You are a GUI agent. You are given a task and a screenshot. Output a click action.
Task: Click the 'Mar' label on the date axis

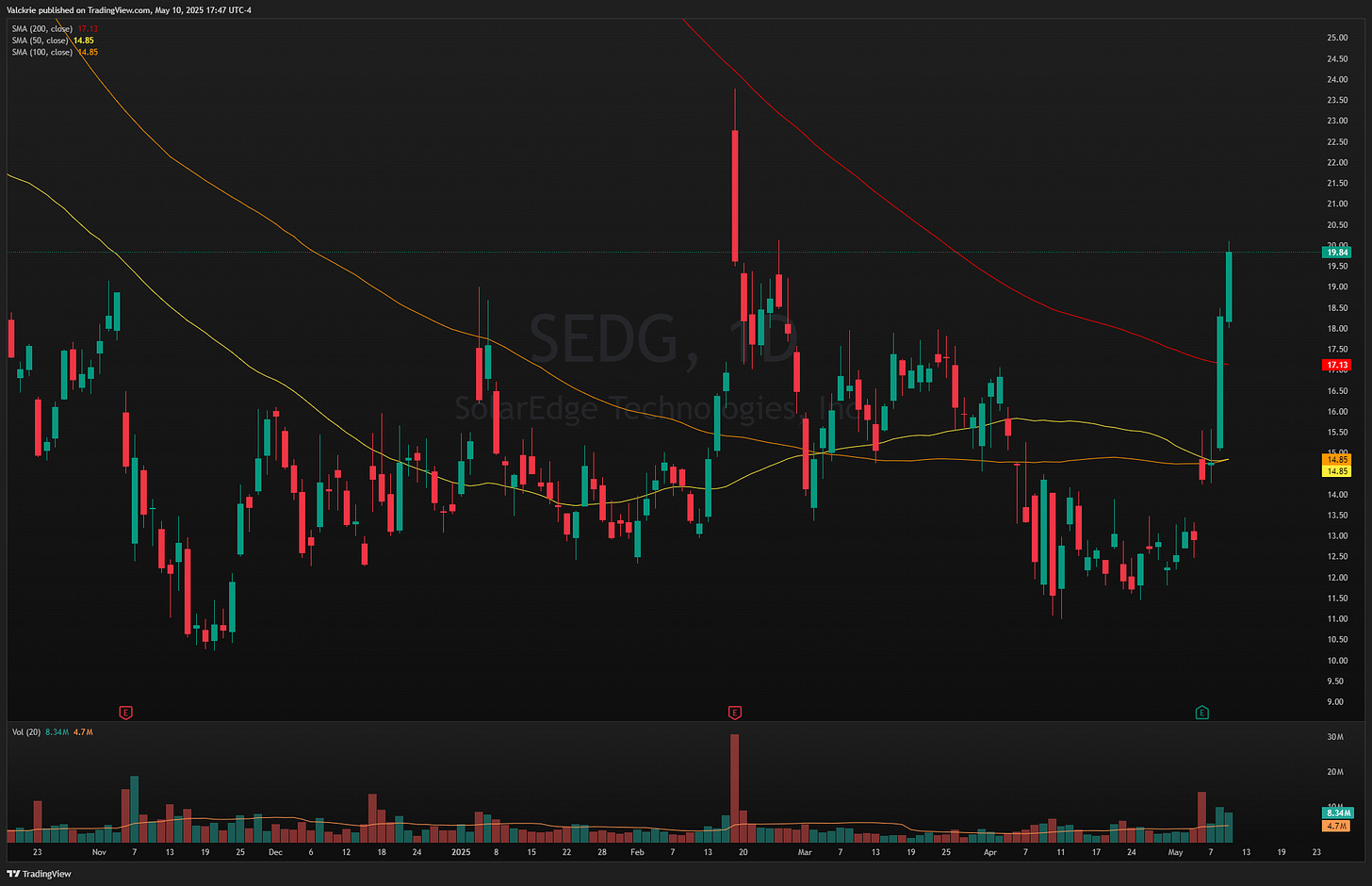tap(805, 852)
